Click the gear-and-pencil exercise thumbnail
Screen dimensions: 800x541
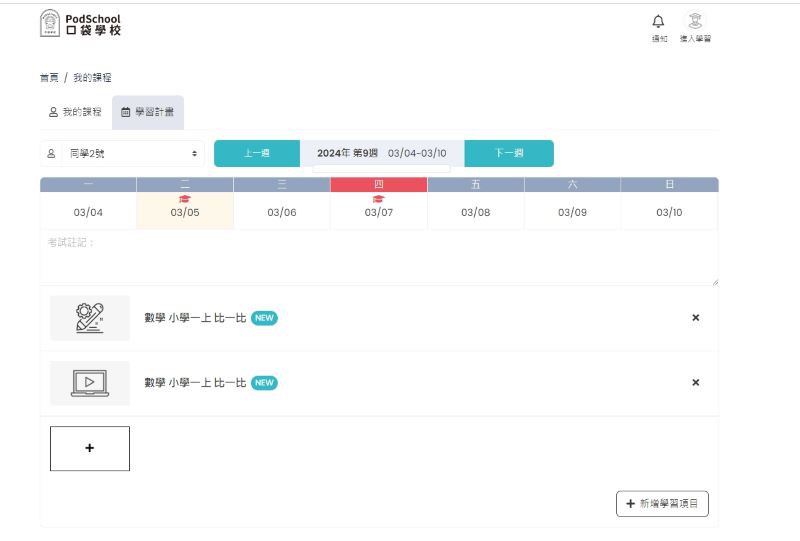click(x=90, y=318)
